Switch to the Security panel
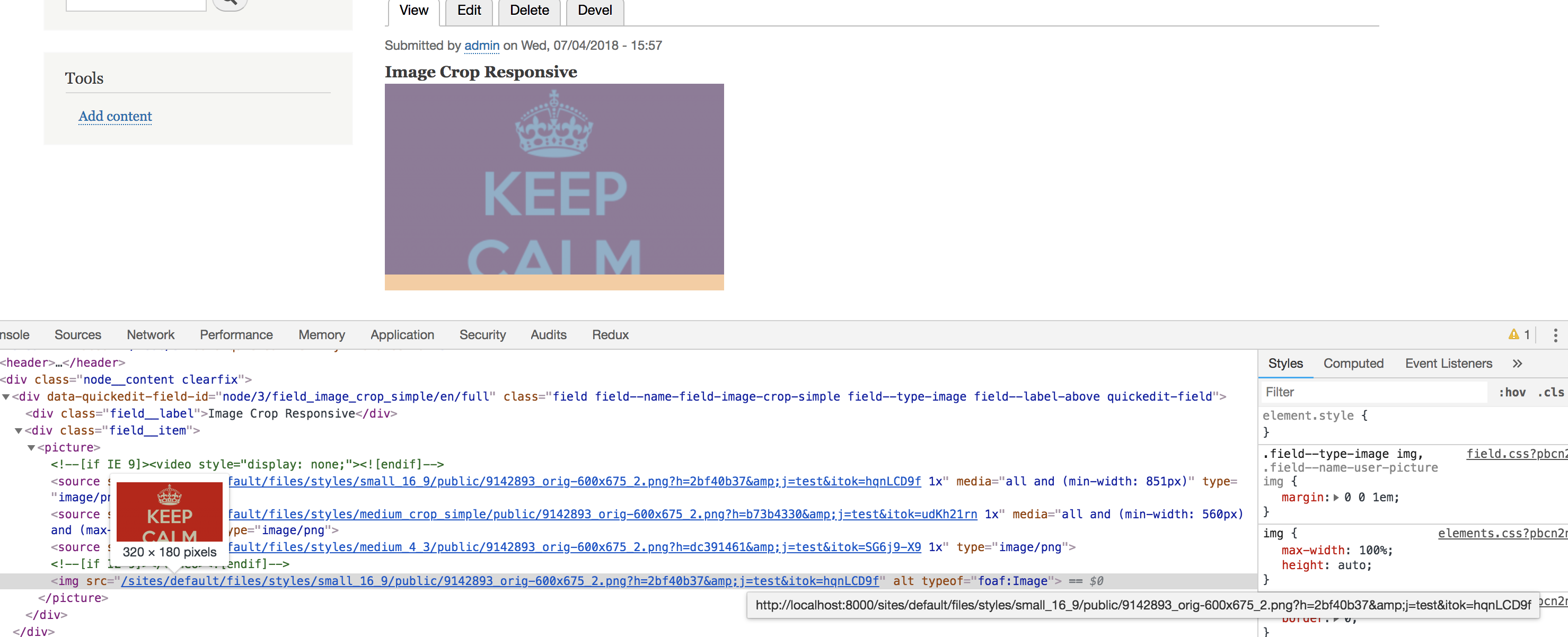 click(482, 334)
